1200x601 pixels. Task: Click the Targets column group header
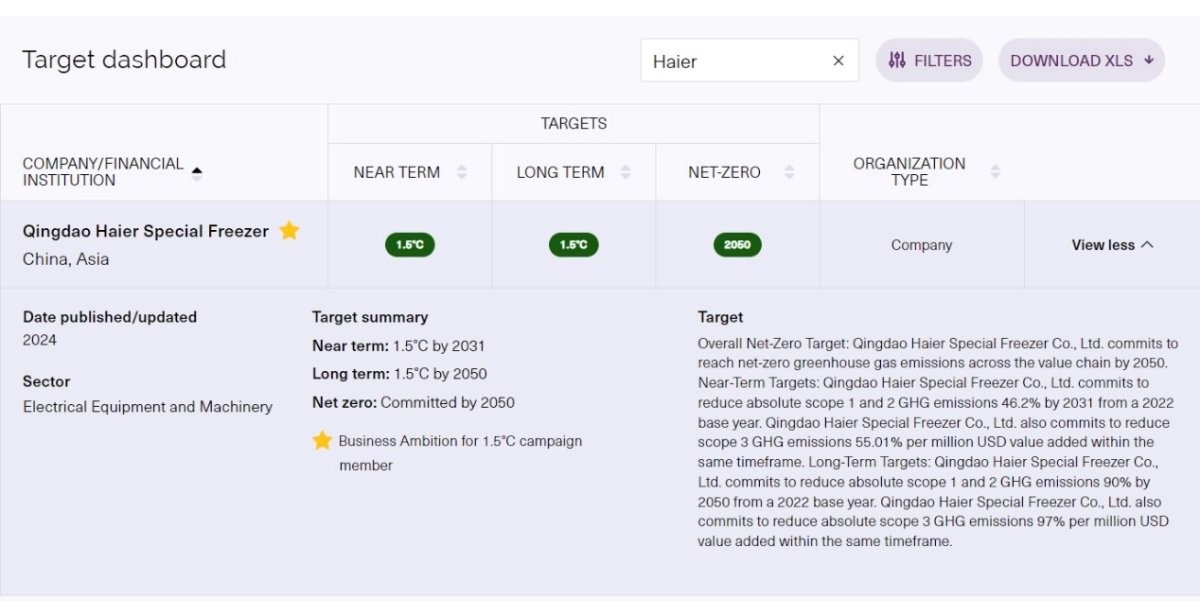(574, 124)
